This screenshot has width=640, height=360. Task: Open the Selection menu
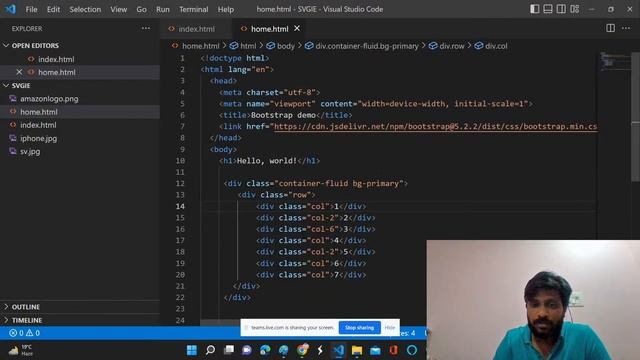[x=85, y=9]
